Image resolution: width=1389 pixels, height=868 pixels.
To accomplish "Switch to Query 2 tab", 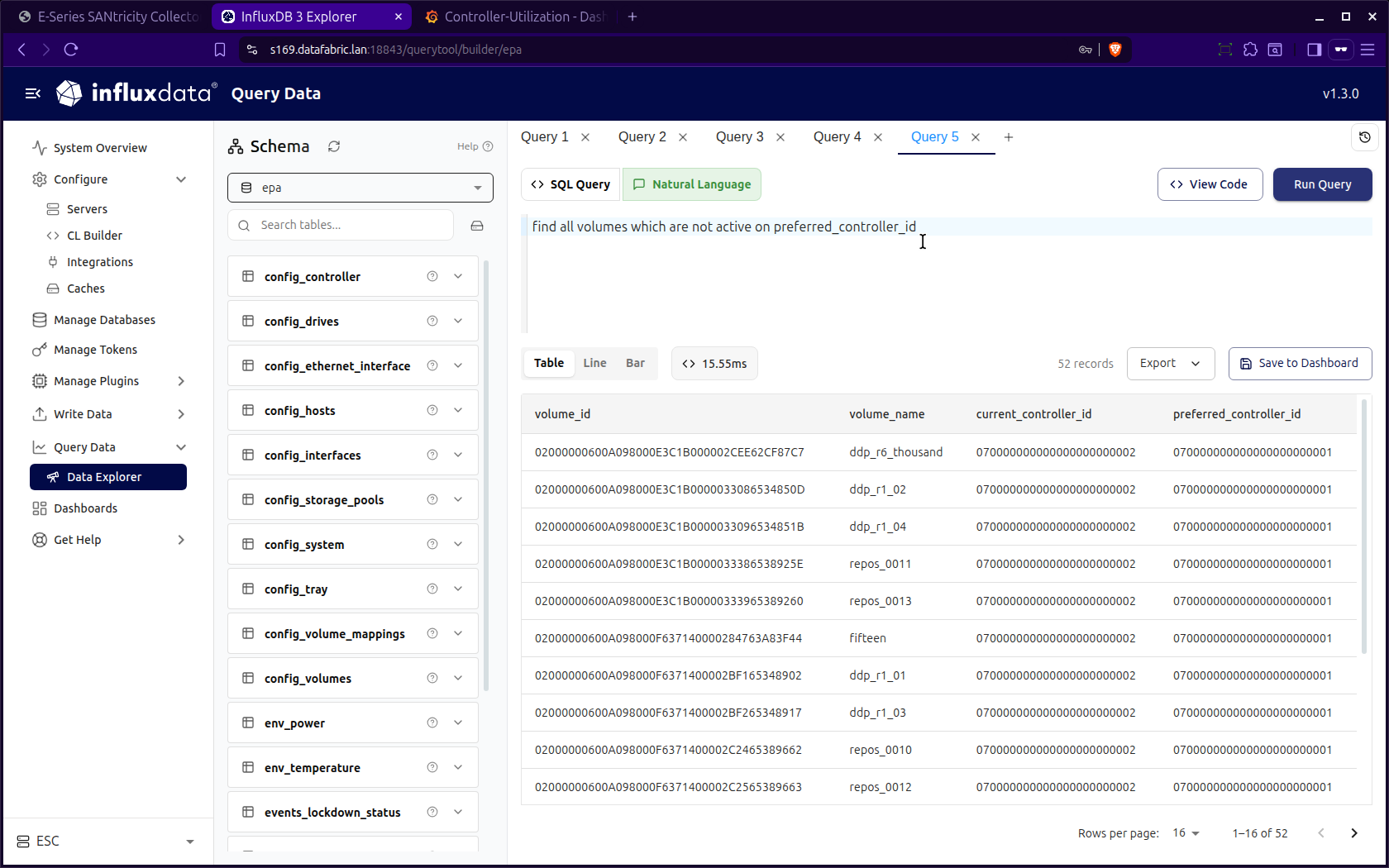I will pos(642,137).
